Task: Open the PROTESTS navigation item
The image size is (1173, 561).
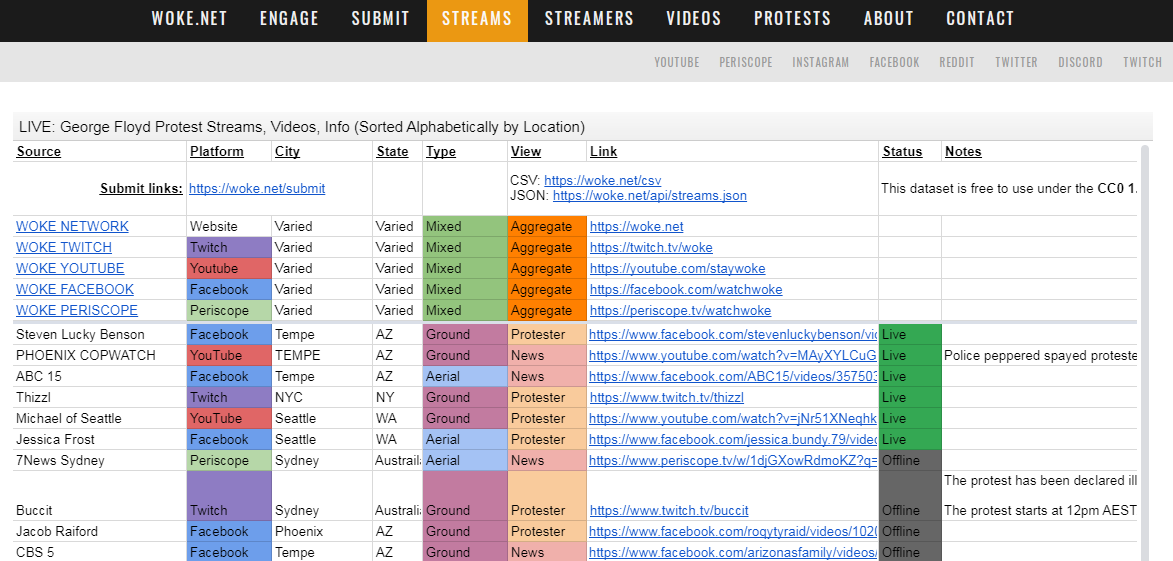Action: point(792,19)
